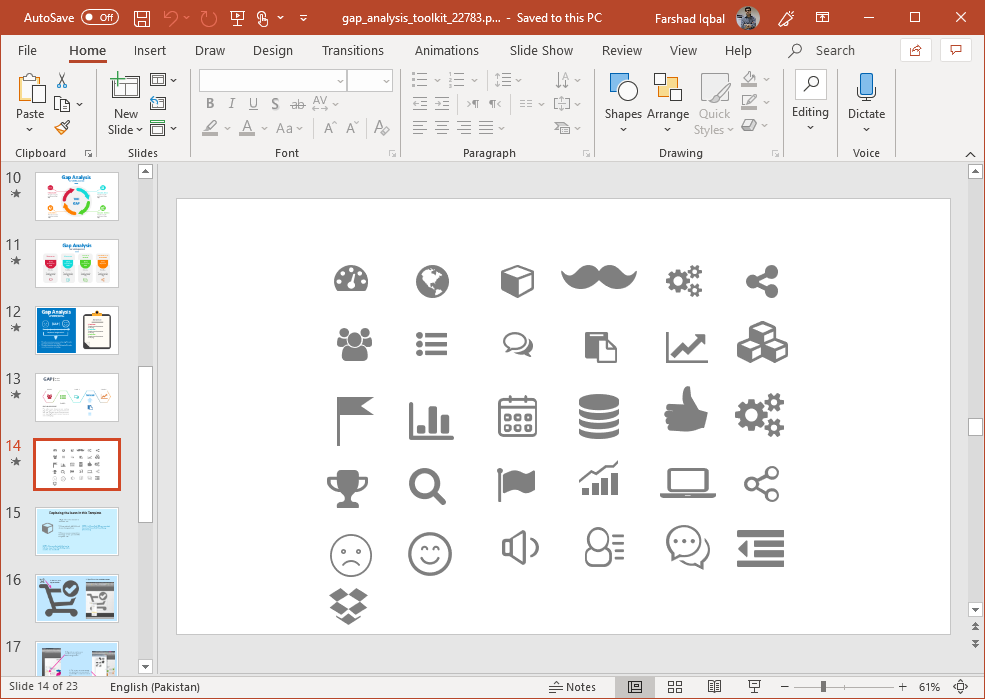Image resolution: width=985 pixels, height=699 pixels.
Task: Click the Share icon near ribbon tabs
Action: (915, 50)
